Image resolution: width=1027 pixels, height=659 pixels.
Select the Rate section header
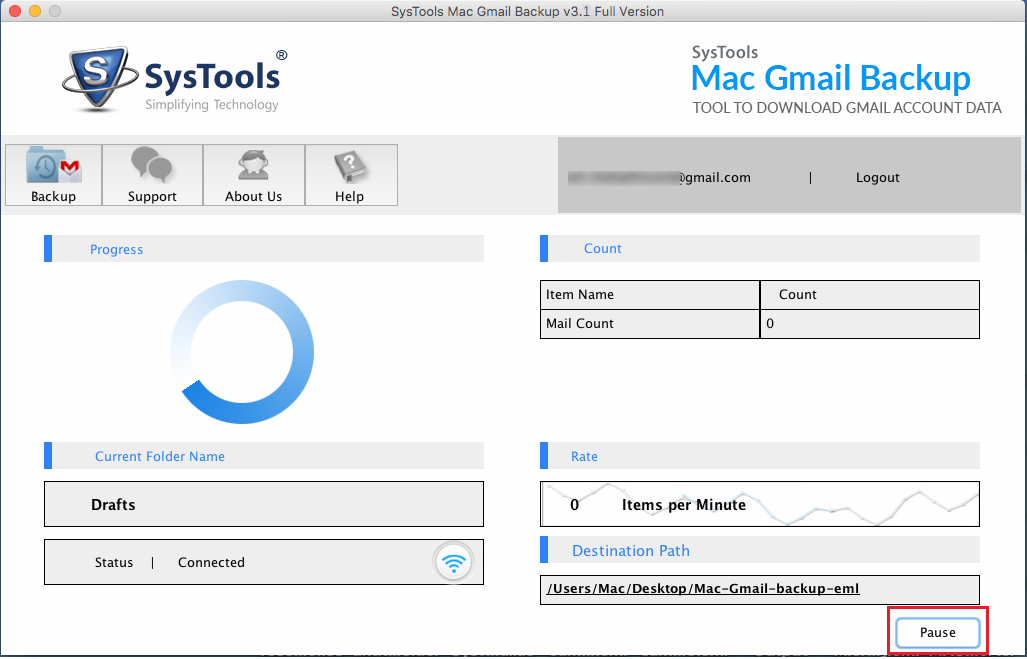tap(760, 456)
